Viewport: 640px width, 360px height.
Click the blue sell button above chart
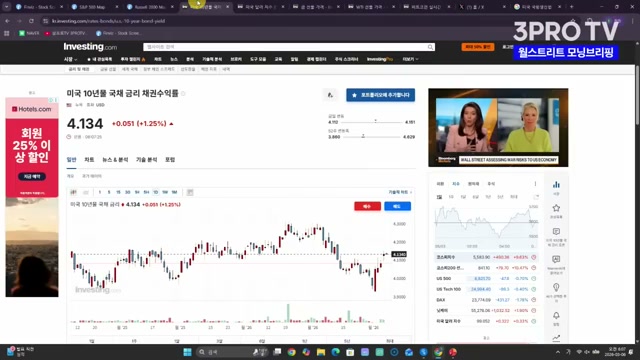click(x=398, y=207)
